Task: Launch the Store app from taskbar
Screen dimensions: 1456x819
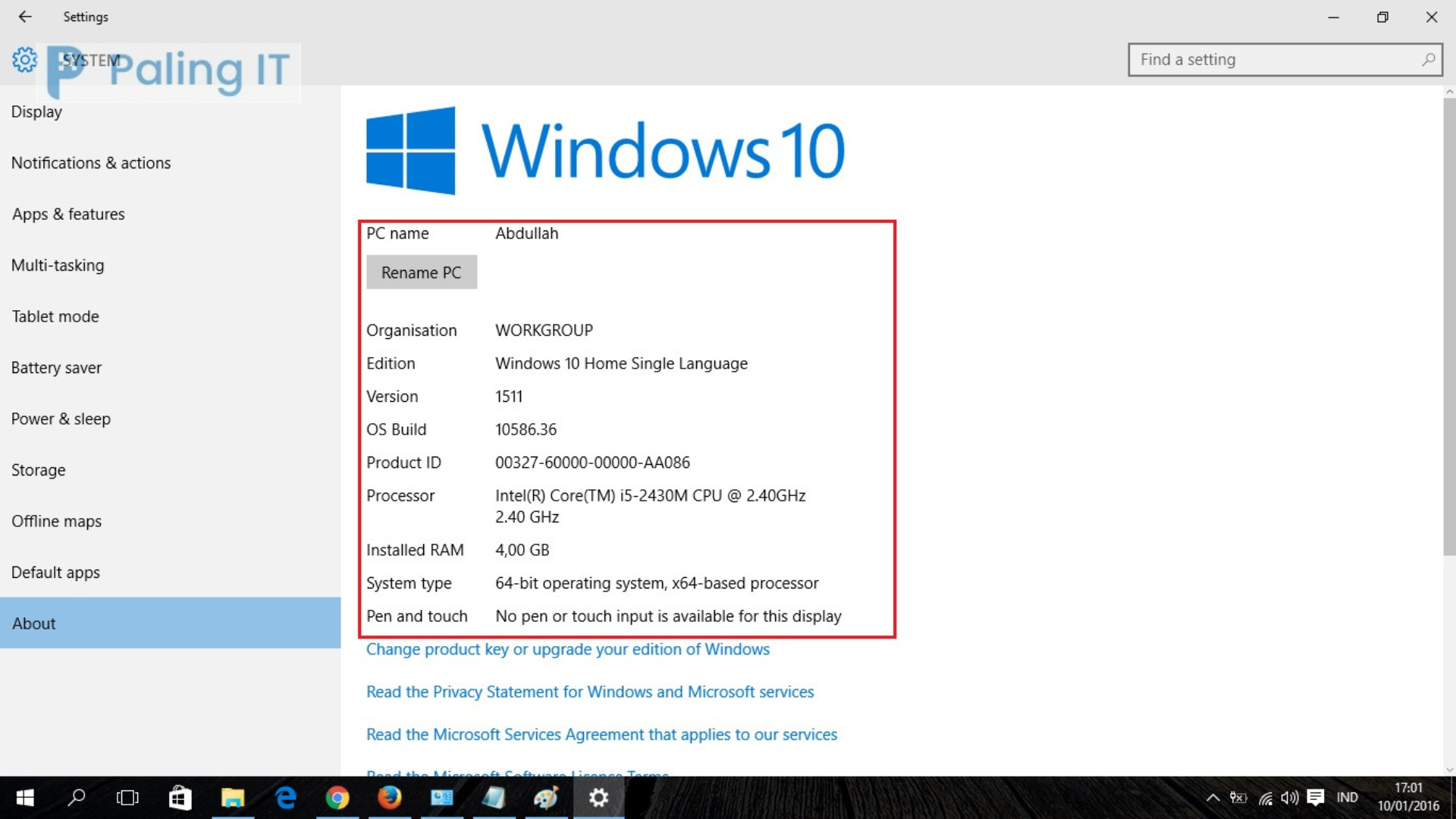Action: [x=180, y=798]
